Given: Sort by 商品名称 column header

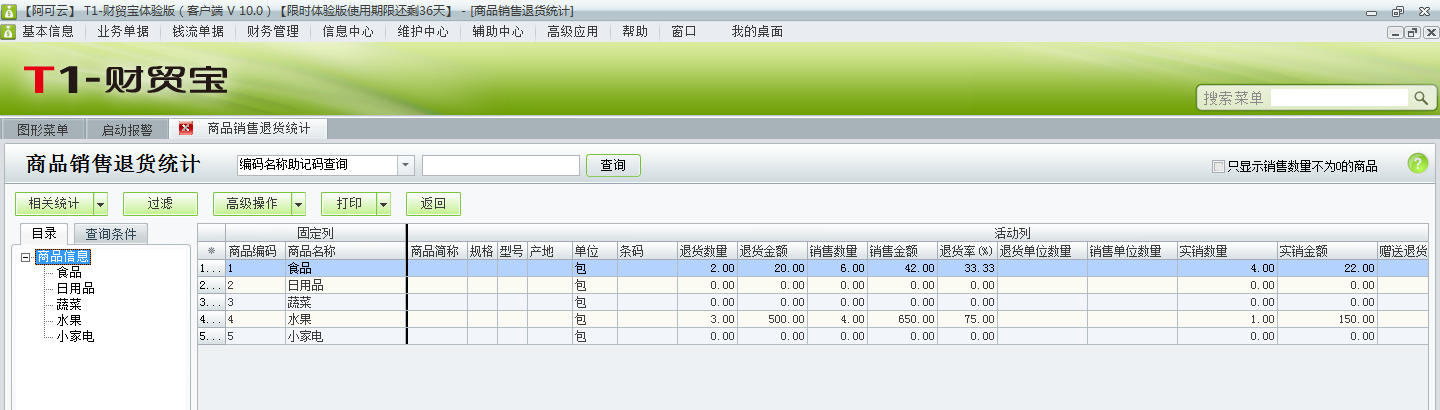Looking at the screenshot, I should (346, 251).
